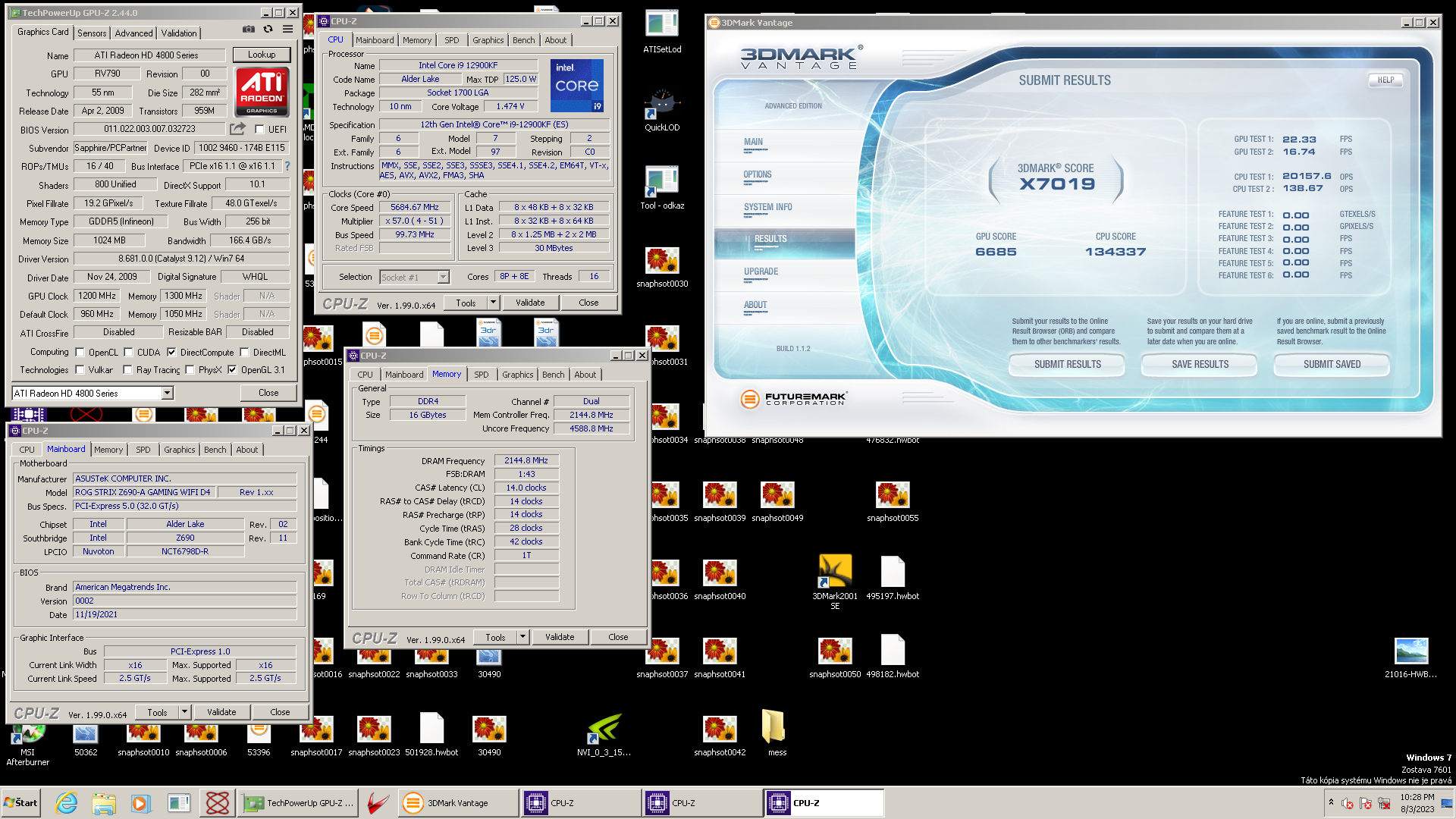Toggle the Ray Tracing checkbox
Screen dimensions: 1456x819
(x=128, y=370)
